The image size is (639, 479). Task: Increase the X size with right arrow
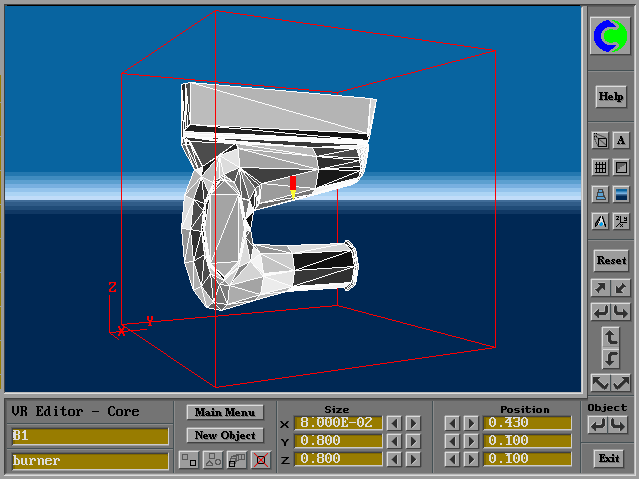click(x=413, y=423)
